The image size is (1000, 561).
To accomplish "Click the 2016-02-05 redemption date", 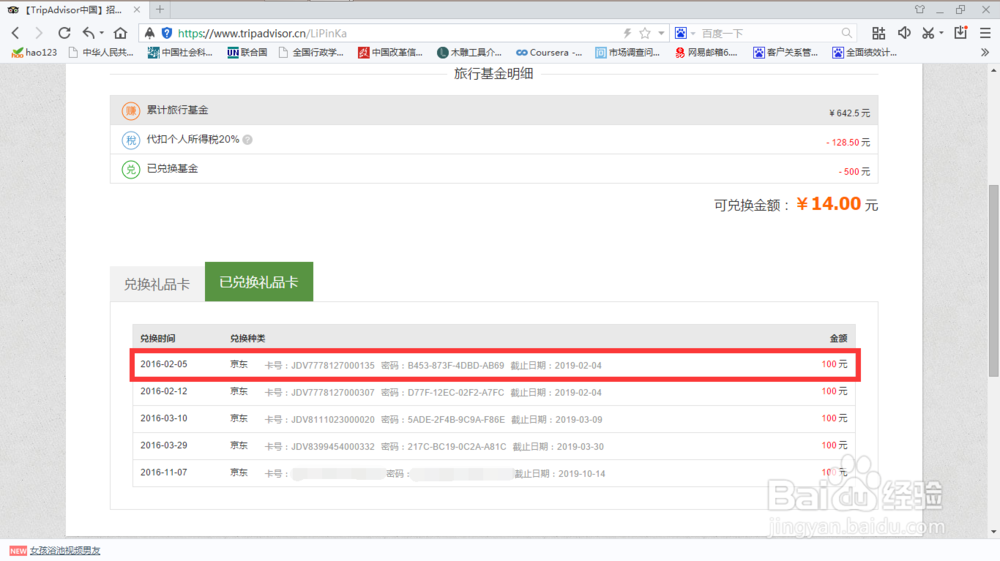I will point(164,364).
